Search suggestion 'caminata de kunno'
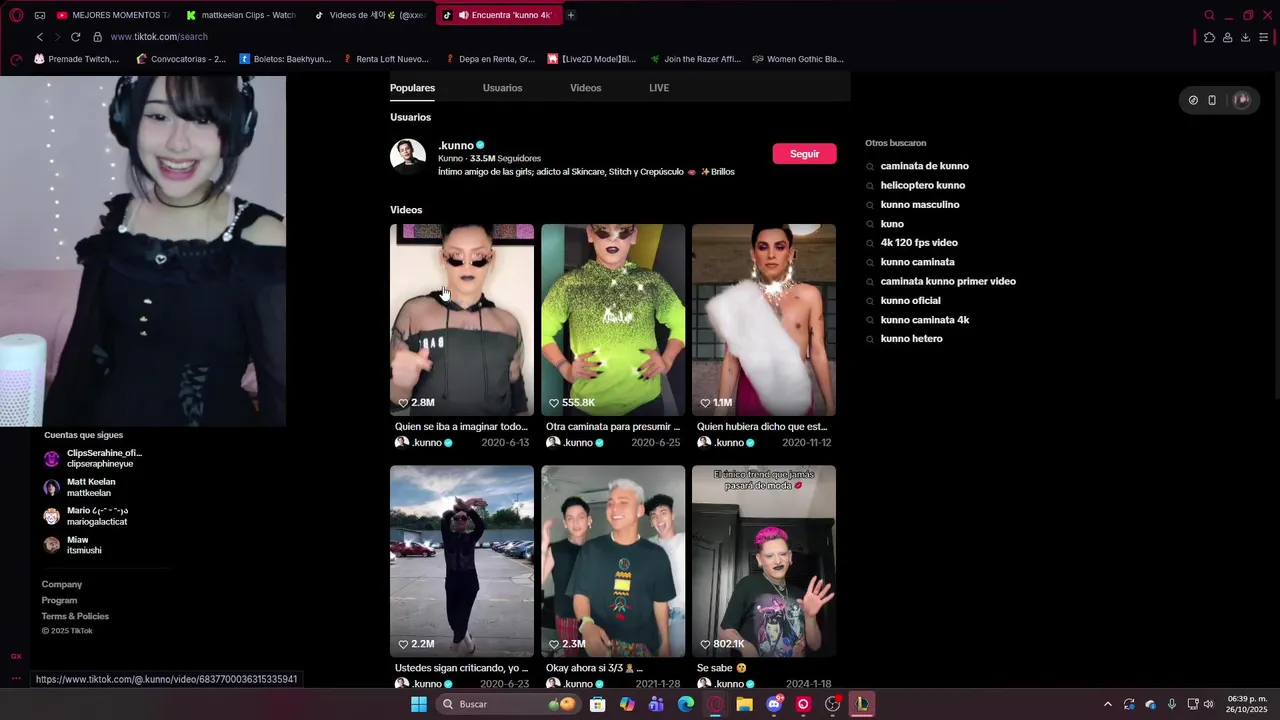The width and height of the screenshot is (1280, 720). click(924, 166)
